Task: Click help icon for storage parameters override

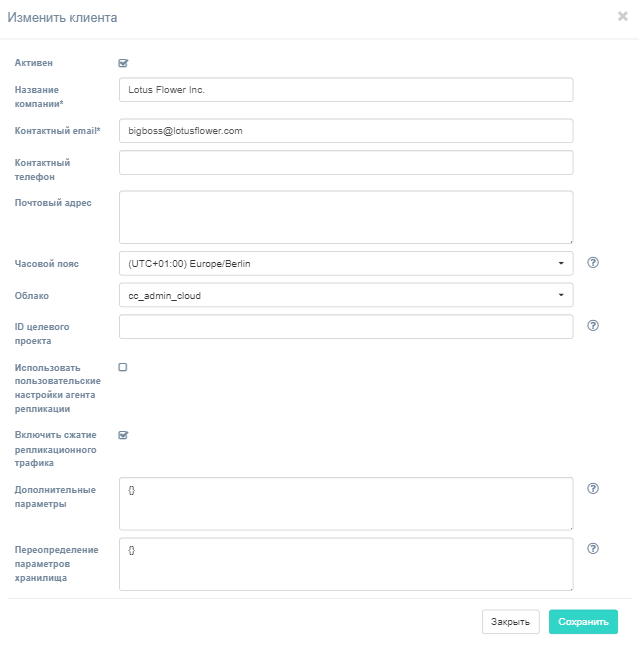Action: coord(593,548)
